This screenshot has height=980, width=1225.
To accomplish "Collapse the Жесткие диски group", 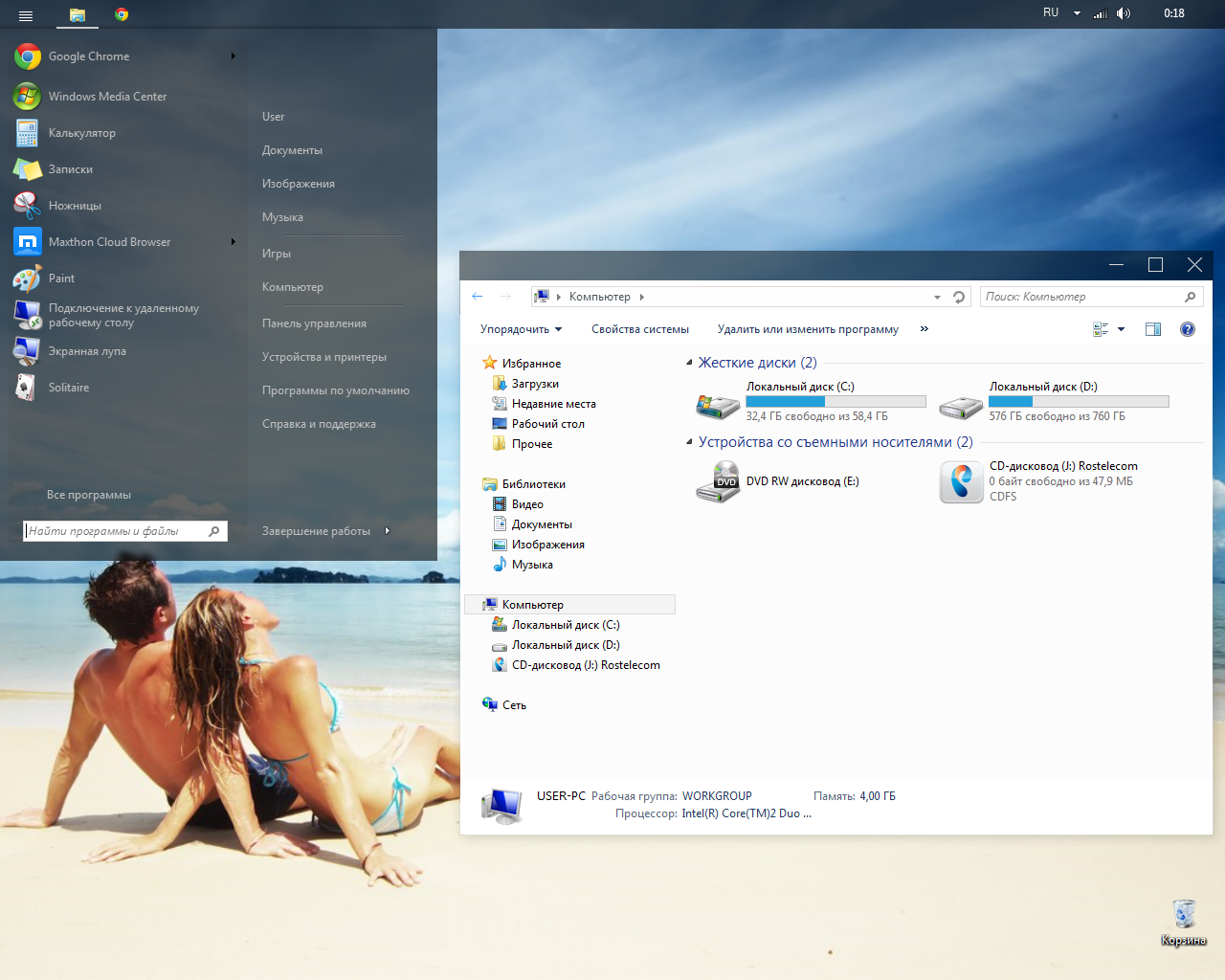I will (689, 363).
